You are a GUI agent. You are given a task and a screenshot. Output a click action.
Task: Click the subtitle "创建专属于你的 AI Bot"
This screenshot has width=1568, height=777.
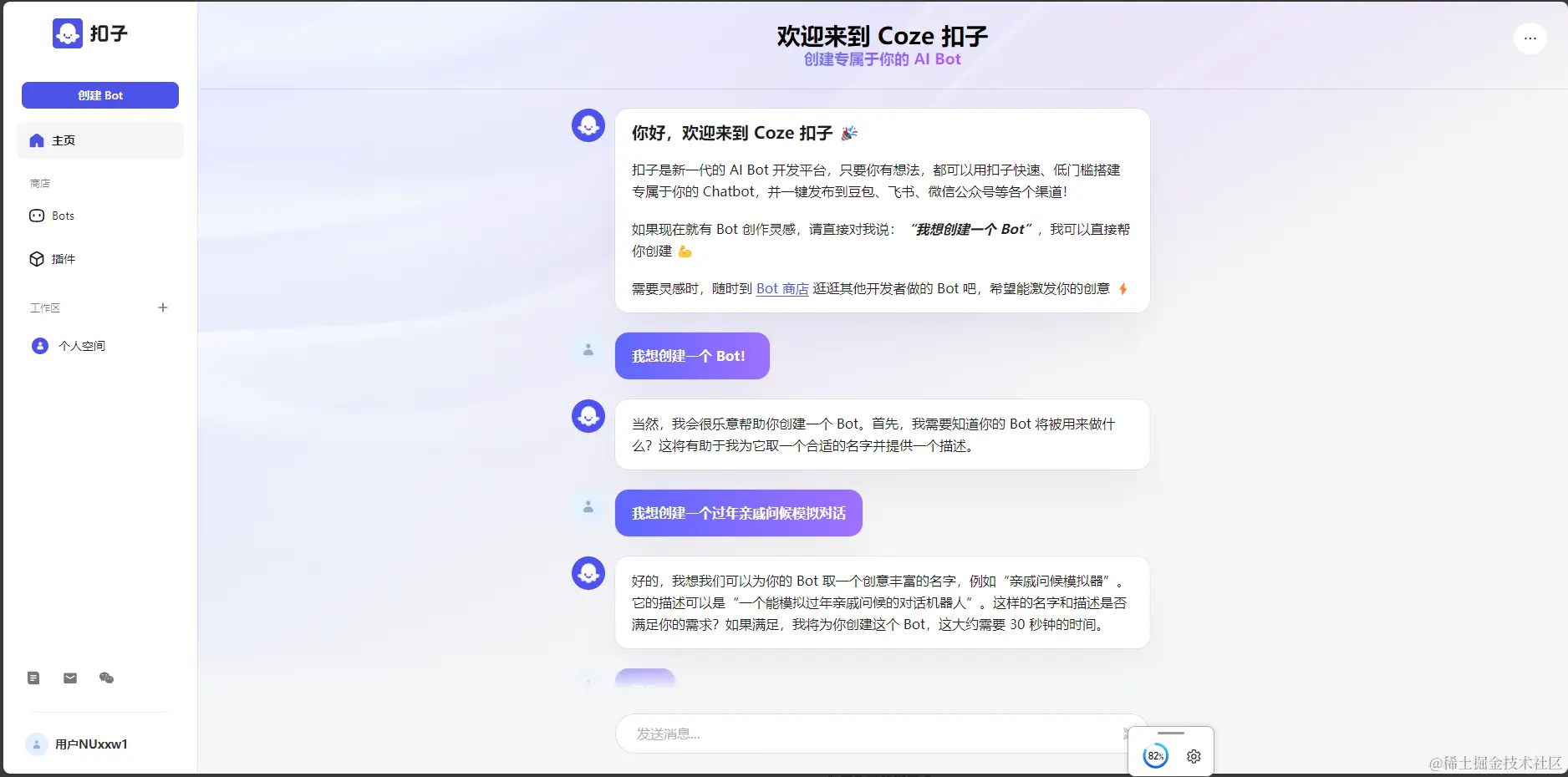883,59
